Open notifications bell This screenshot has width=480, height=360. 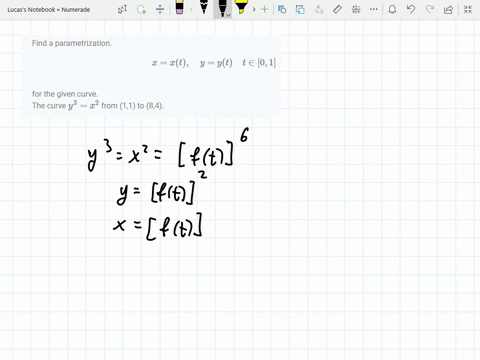pos(392,9)
